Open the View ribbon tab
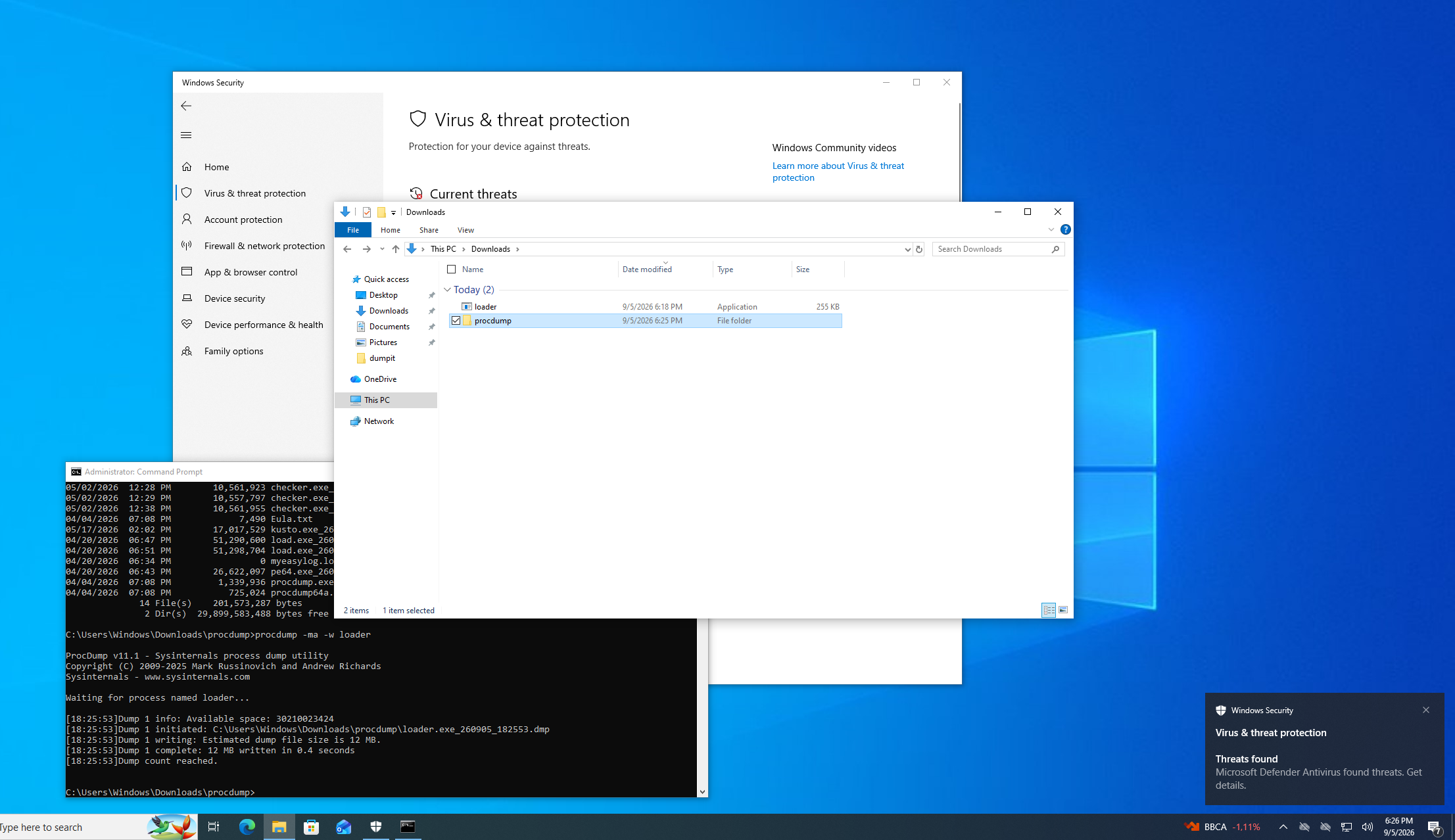The image size is (1455, 840). 465,229
